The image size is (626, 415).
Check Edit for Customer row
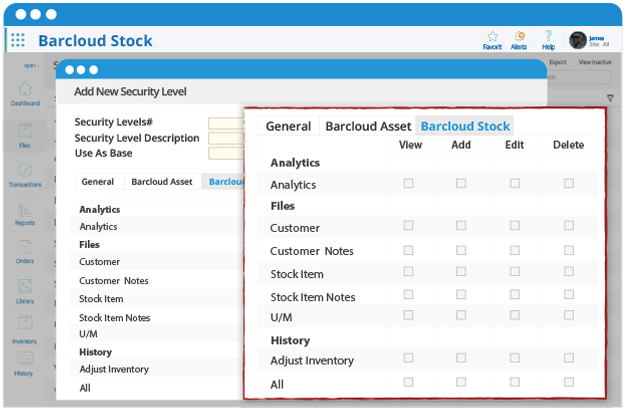[515, 226]
